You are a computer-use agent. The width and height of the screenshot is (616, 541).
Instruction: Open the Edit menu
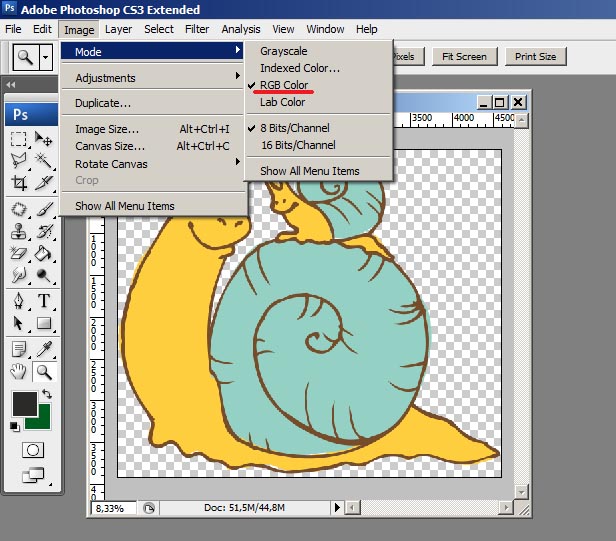point(42,29)
